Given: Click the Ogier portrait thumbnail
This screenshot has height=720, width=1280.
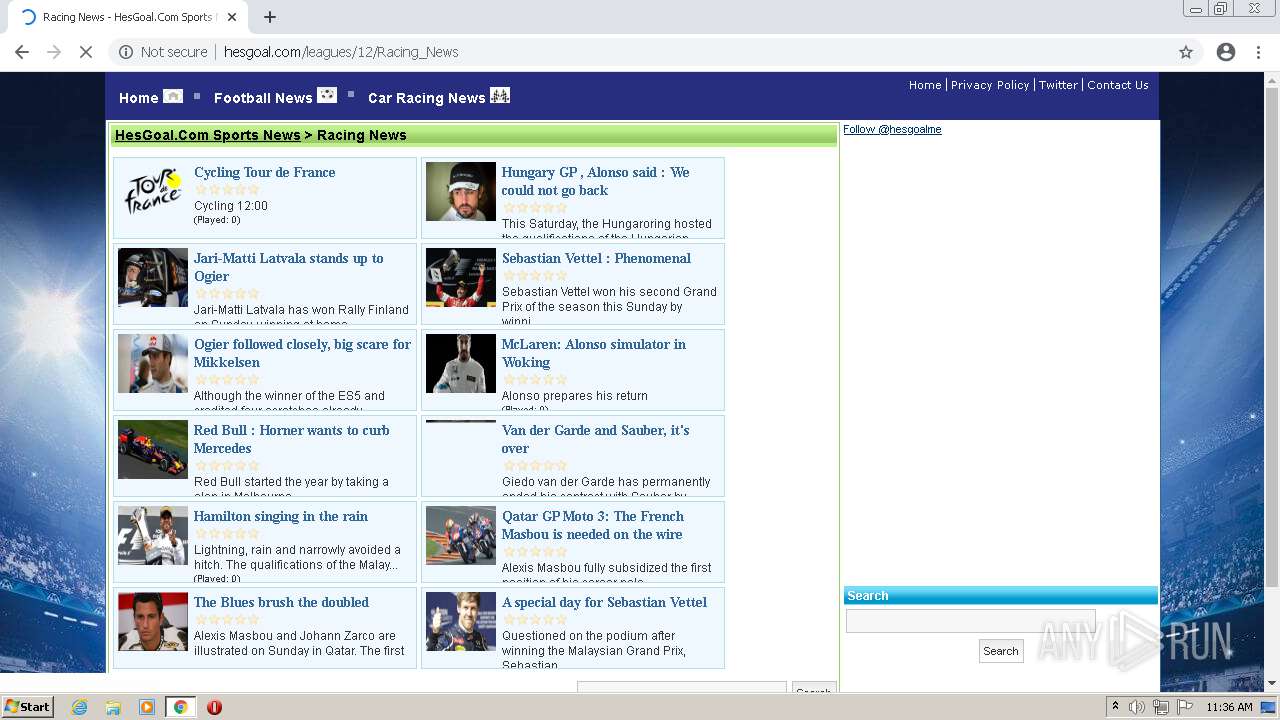Looking at the screenshot, I should point(153,363).
